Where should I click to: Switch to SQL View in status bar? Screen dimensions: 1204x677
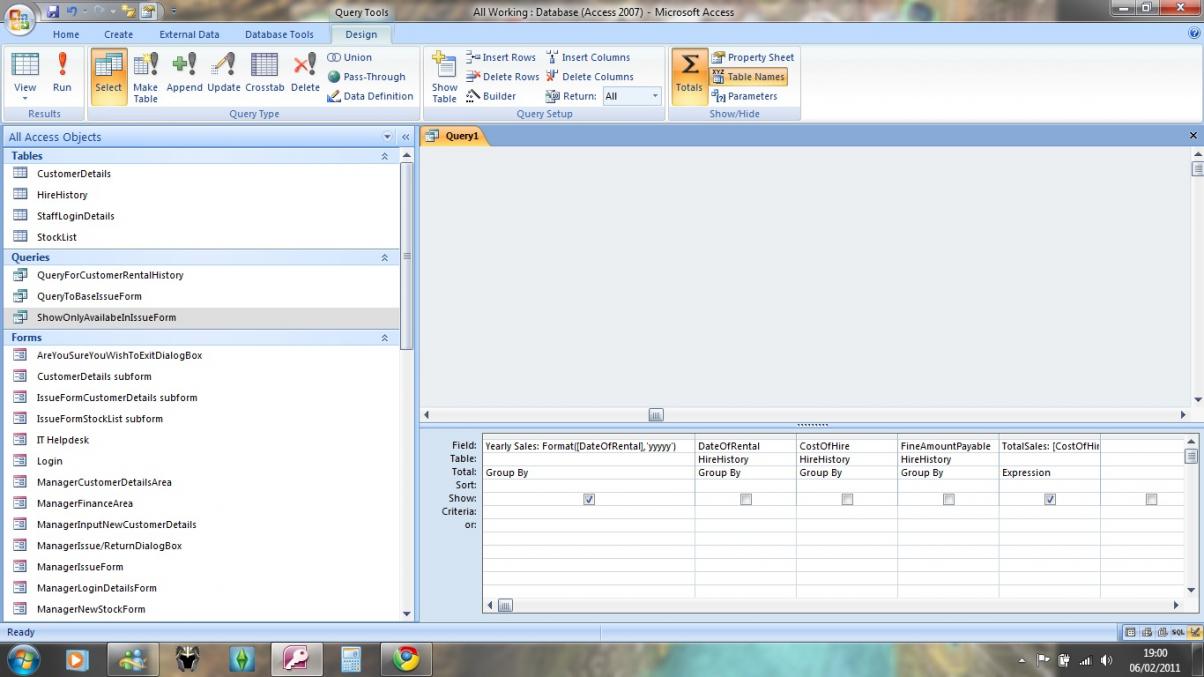pos(1177,632)
